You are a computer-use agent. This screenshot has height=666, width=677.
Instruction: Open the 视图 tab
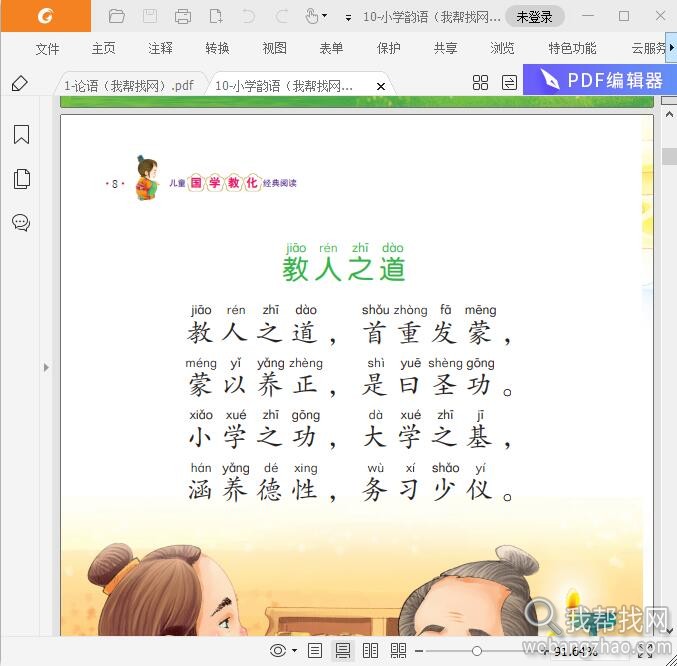point(275,48)
